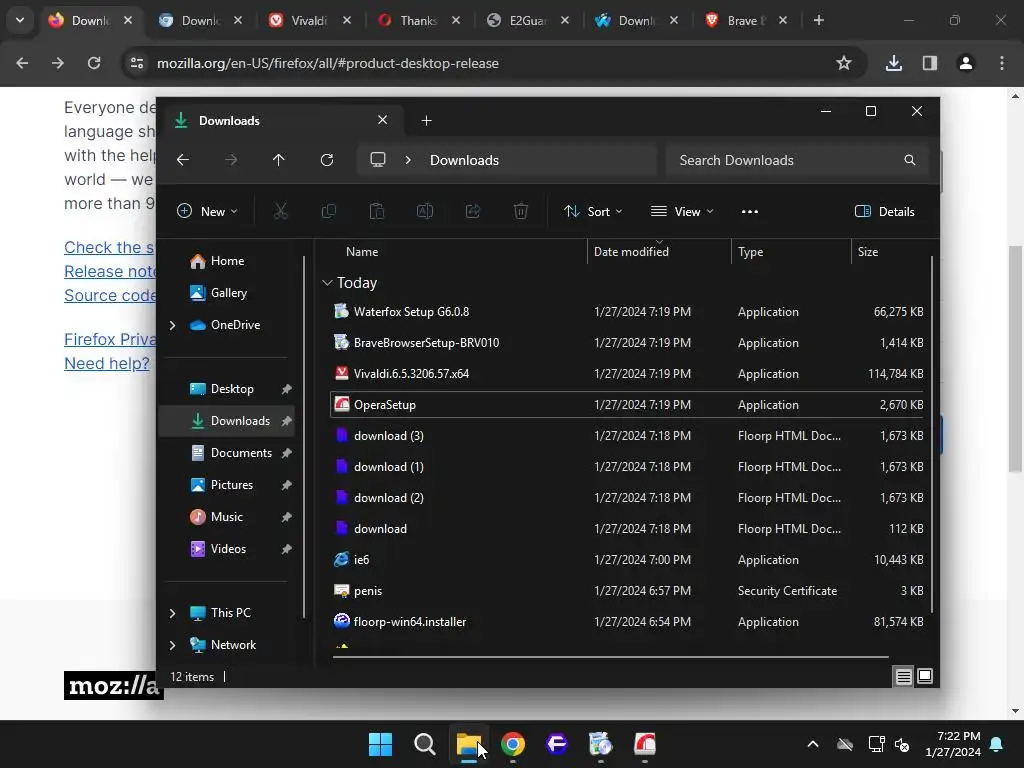
Task: Open the See more ellipsis menu in Explorer
Action: pyautogui.click(x=750, y=211)
